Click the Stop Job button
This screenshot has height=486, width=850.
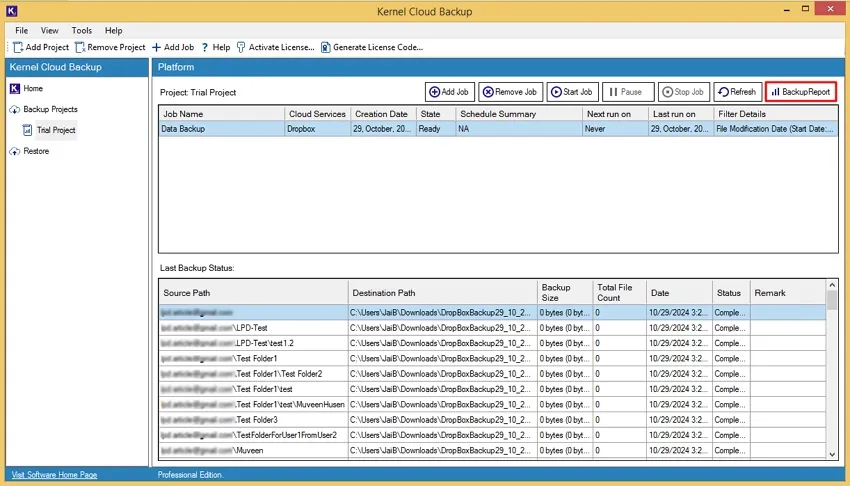point(684,92)
